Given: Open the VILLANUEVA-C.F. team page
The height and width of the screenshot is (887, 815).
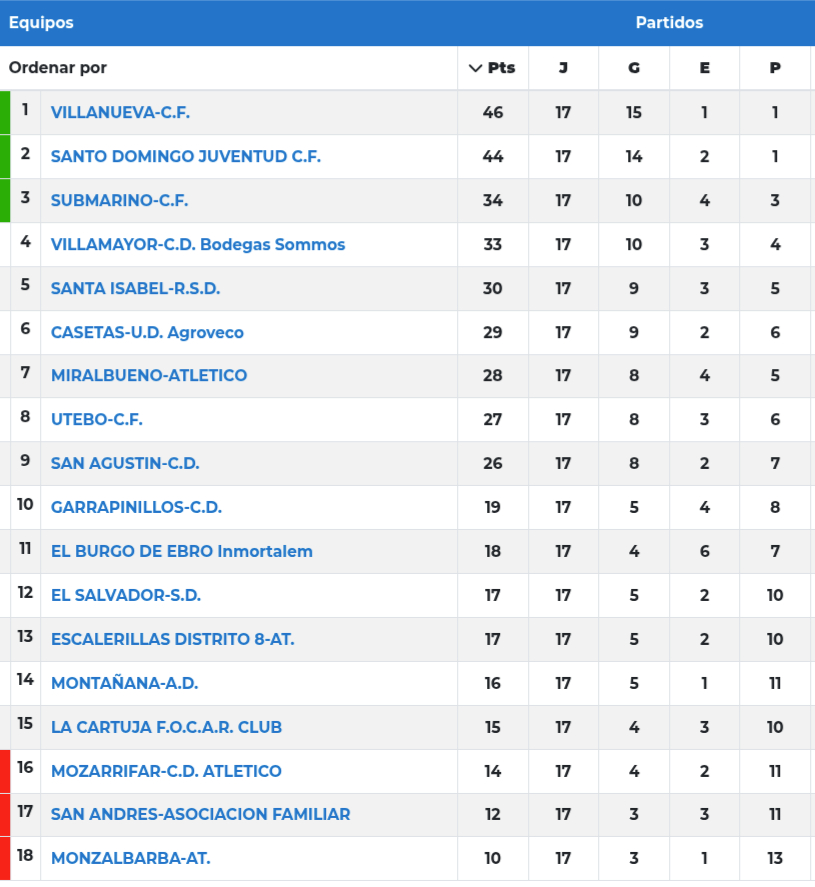Looking at the screenshot, I should tap(120, 112).
